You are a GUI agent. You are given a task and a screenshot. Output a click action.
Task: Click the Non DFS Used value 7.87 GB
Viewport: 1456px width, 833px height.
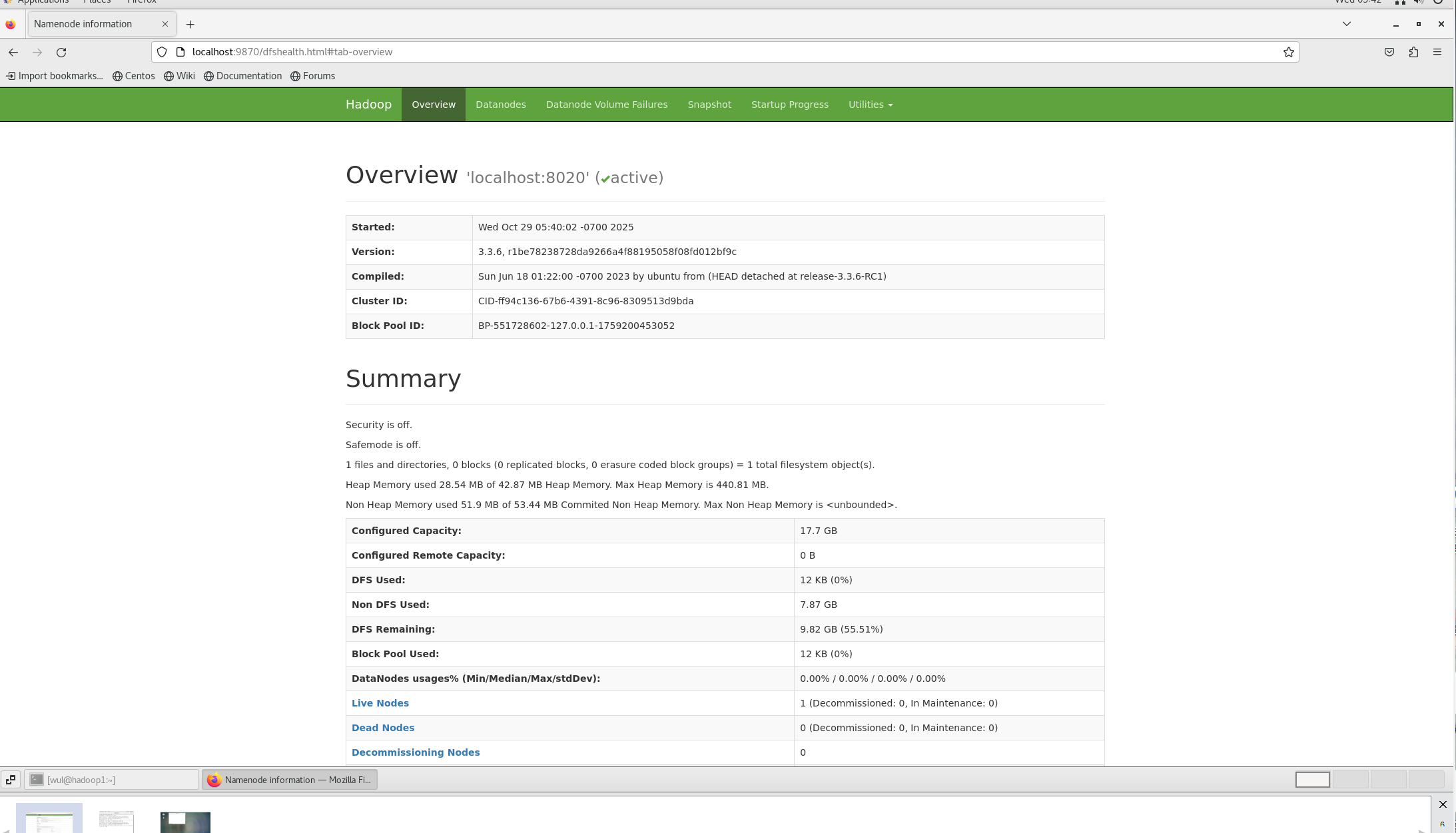pos(819,605)
